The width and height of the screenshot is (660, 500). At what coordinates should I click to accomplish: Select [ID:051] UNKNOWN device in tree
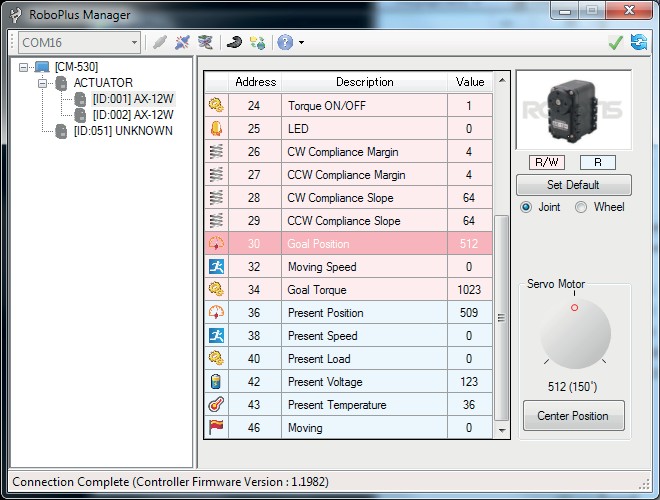(122, 131)
